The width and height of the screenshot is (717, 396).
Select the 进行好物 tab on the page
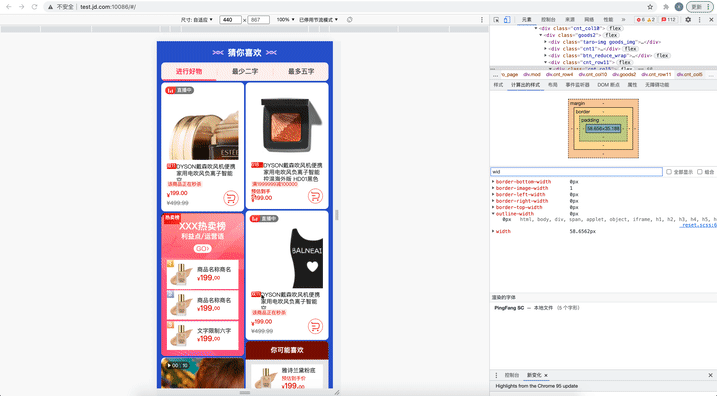click(189, 71)
